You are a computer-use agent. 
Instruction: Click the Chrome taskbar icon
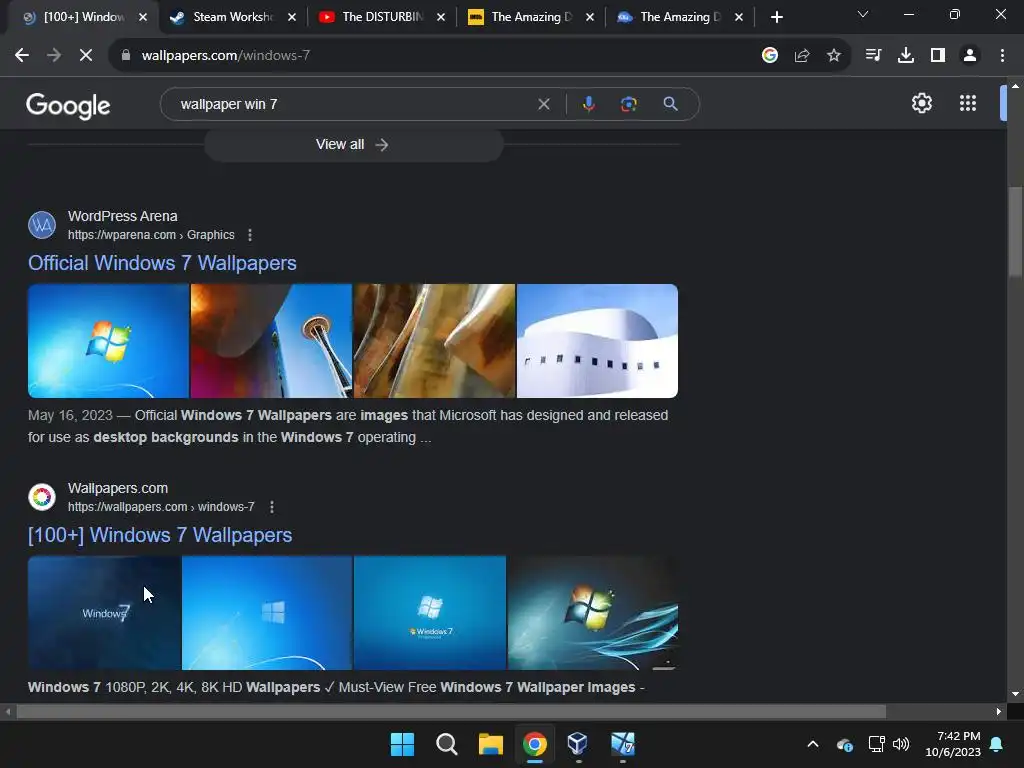(x=535, y=744)
